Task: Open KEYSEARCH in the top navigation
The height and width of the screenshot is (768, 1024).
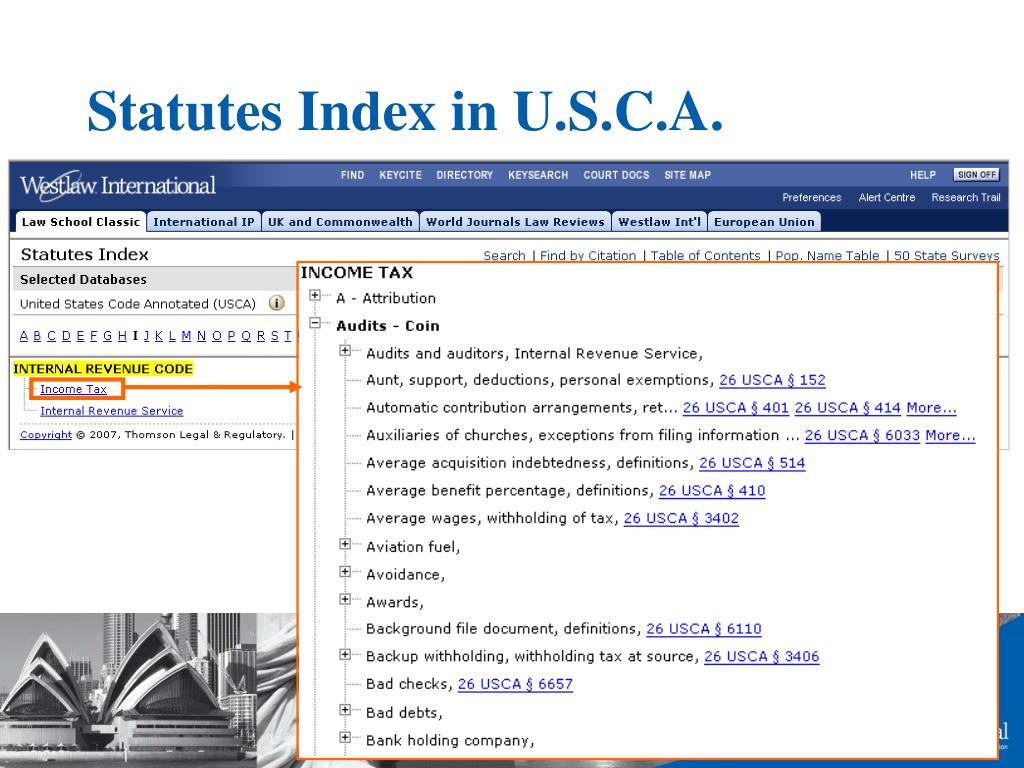Action: pos(538,175)
